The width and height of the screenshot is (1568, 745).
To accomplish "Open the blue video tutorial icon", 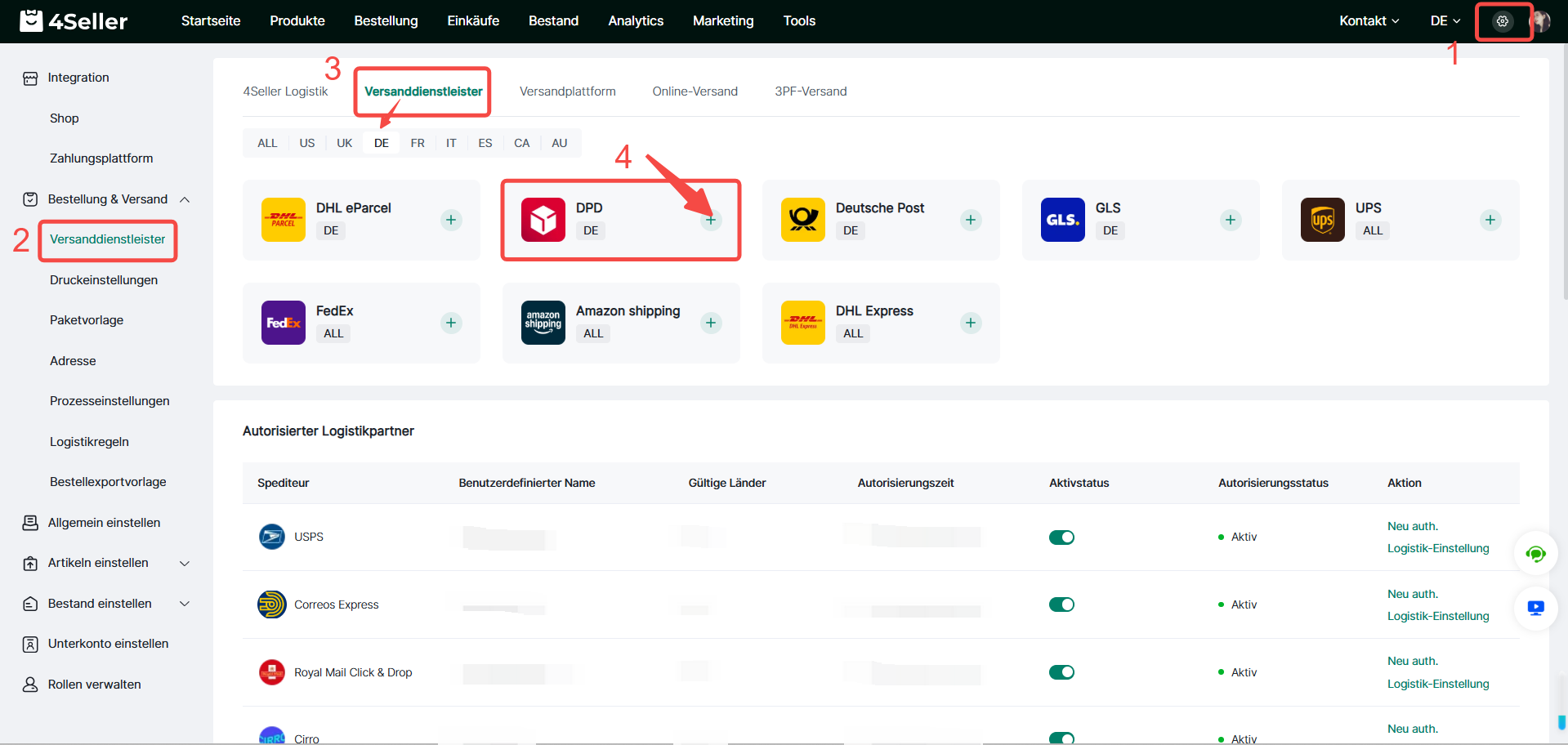I will click(x=1535, y=608).
